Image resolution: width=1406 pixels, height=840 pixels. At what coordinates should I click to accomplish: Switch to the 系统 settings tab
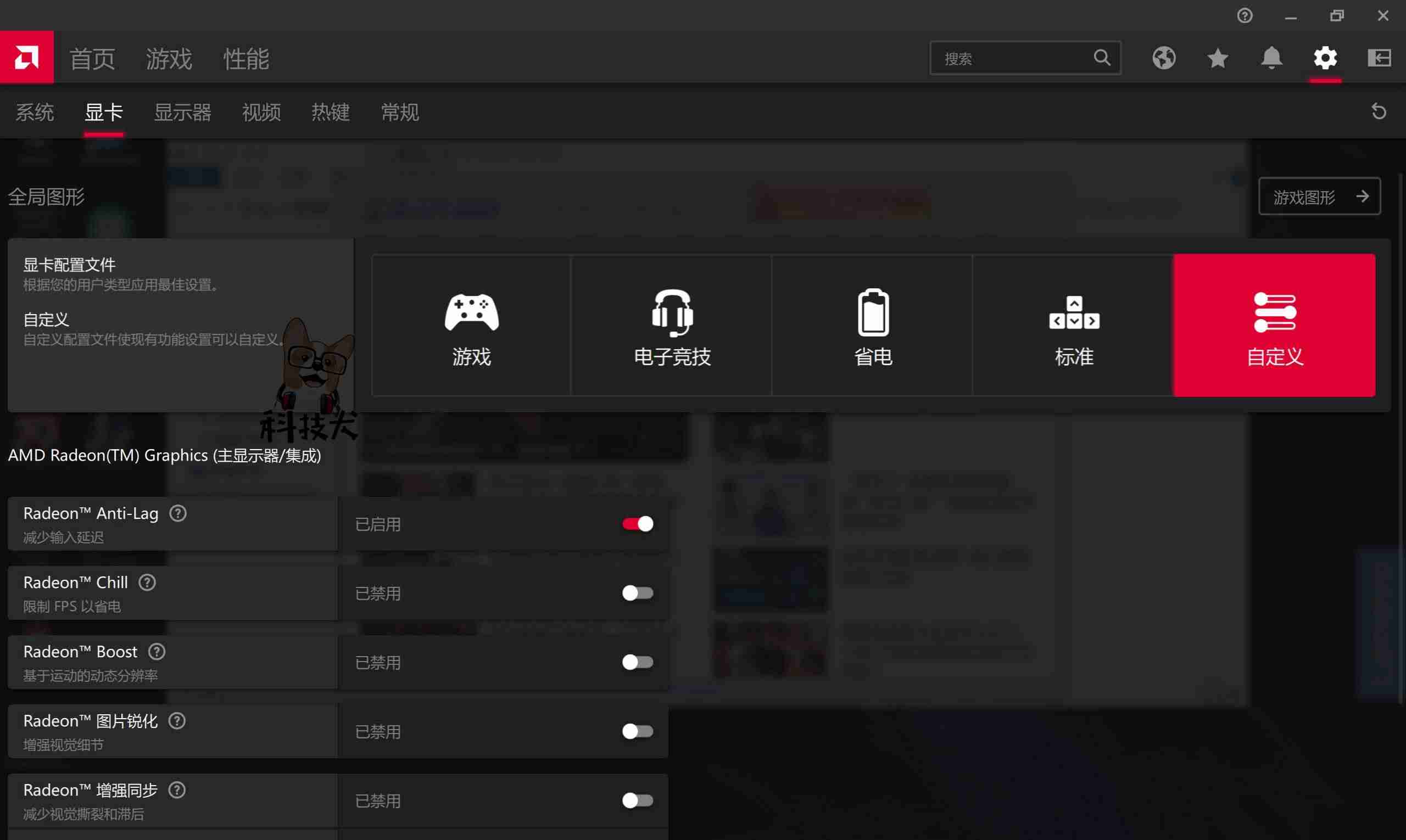35,112
